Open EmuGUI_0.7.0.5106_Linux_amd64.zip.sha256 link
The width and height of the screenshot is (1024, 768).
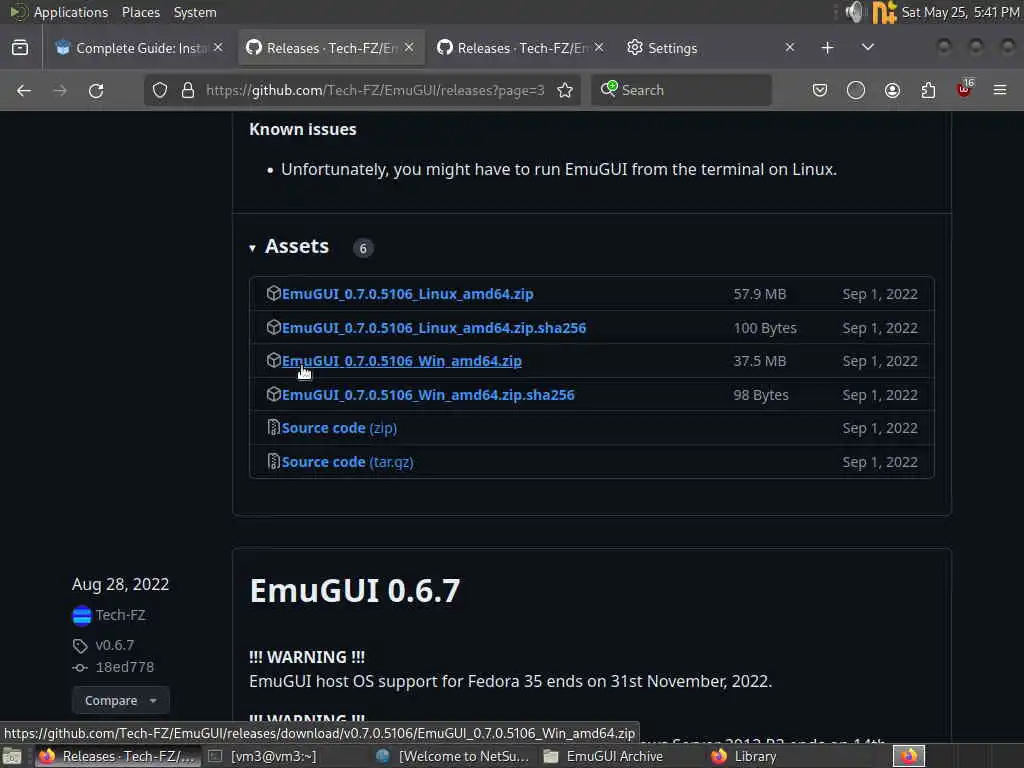[x=434, y=328]
